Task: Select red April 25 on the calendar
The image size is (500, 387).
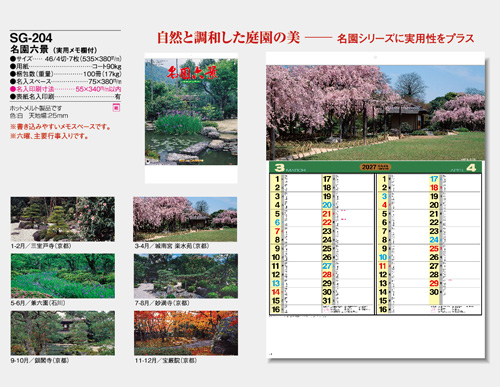Action: point(434,248)
